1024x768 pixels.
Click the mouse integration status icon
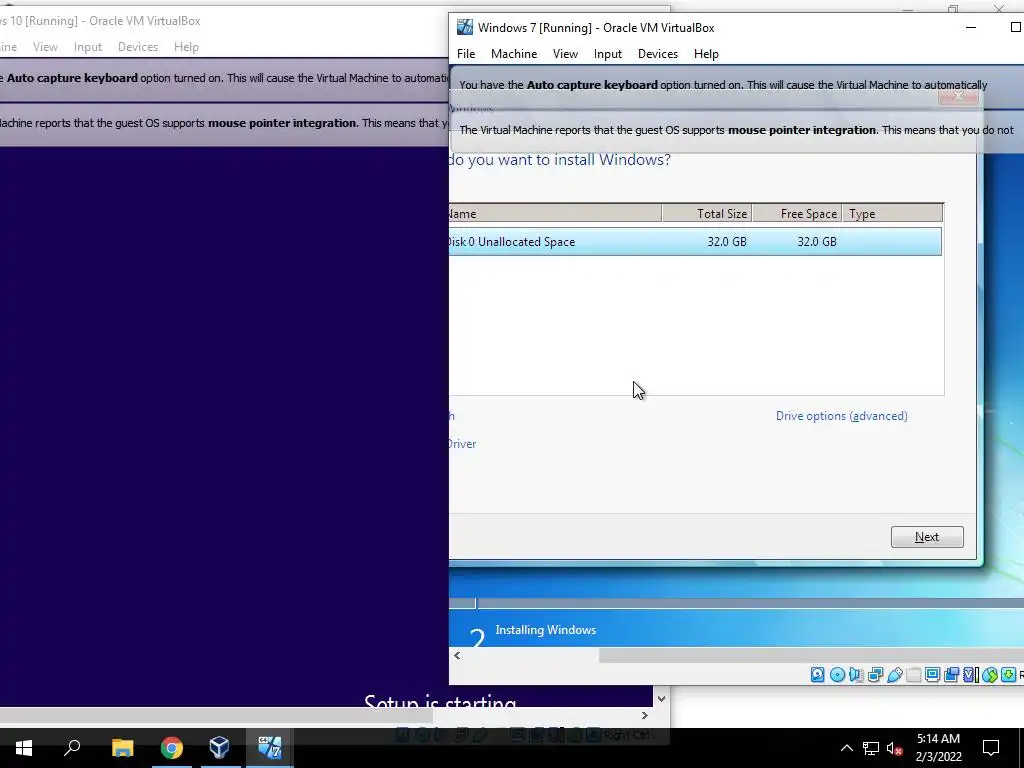pos(990,675)
